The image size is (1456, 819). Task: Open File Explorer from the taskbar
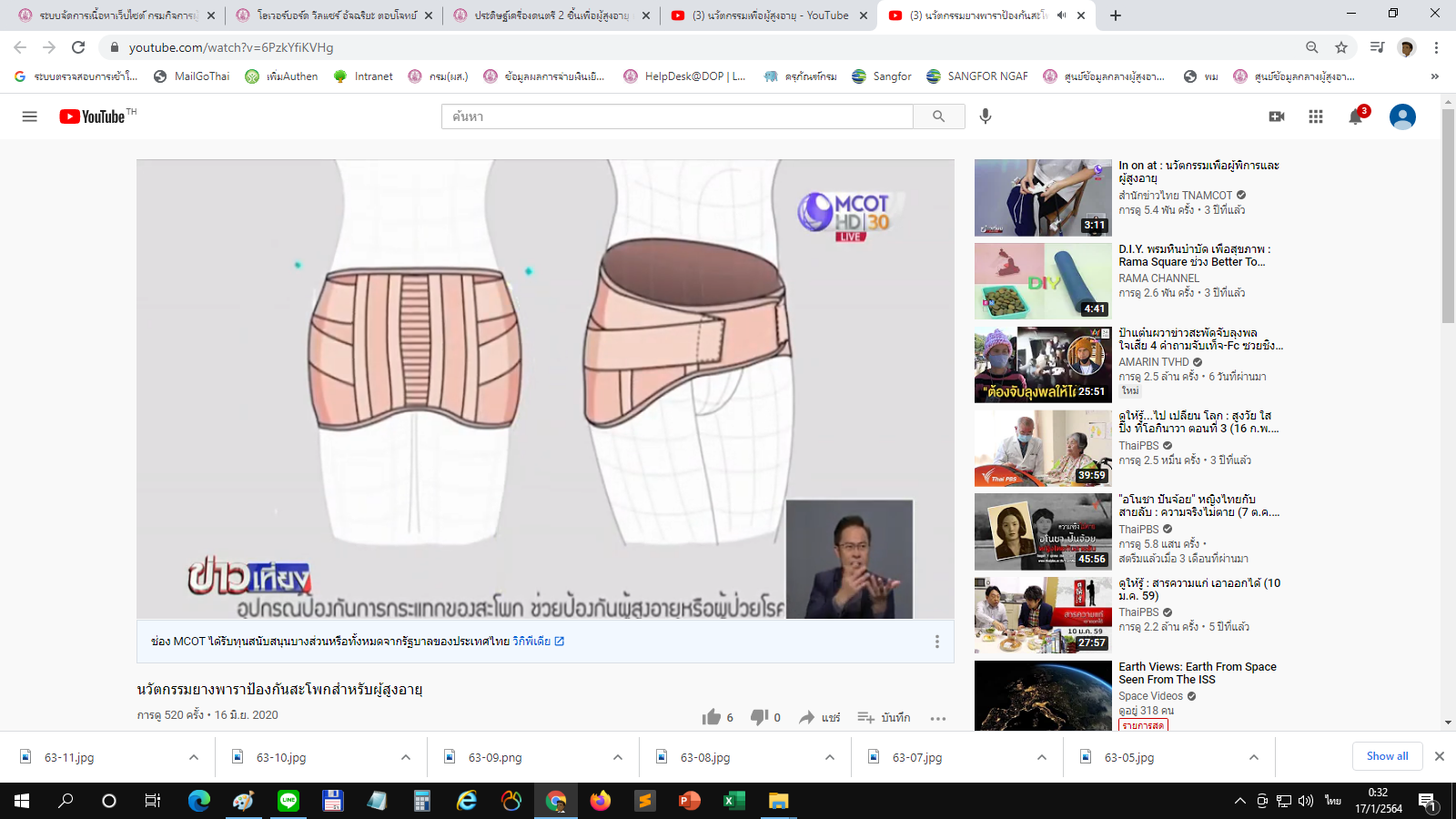778,801
